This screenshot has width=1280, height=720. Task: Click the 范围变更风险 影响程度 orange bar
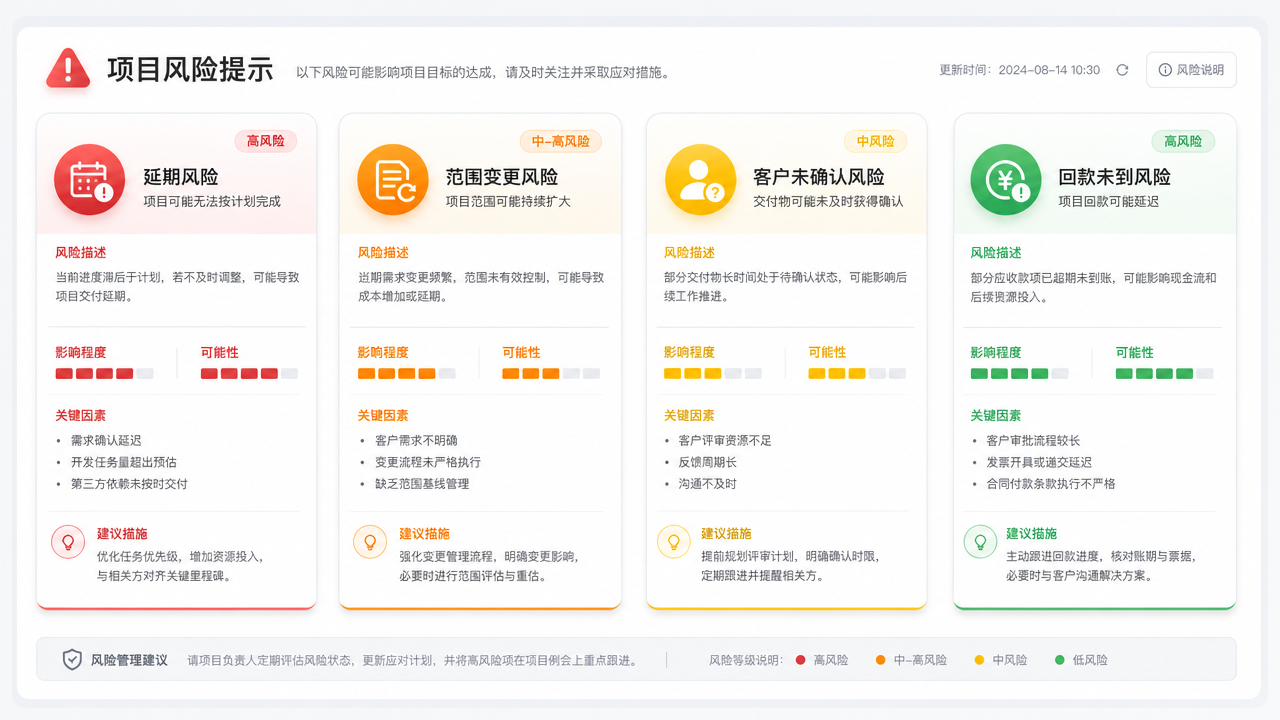tap(406, 373)
